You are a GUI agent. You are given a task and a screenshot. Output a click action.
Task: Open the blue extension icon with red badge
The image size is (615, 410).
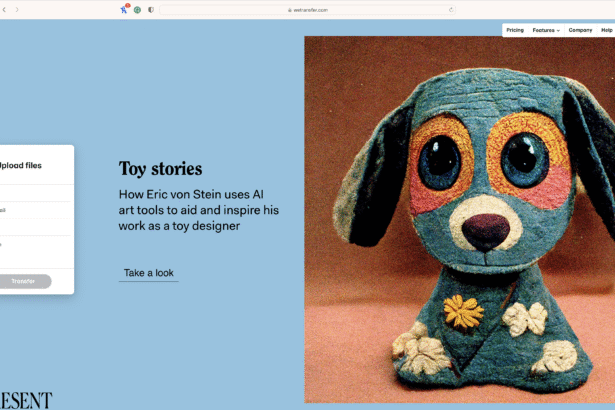pyautogui.click(x=125, y=9)
